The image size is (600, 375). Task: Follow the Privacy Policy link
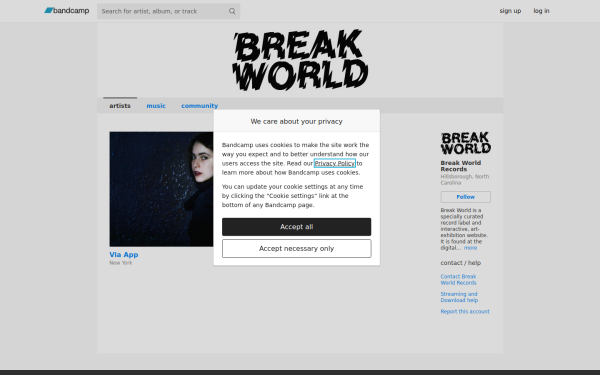click(x=334, y=163)
